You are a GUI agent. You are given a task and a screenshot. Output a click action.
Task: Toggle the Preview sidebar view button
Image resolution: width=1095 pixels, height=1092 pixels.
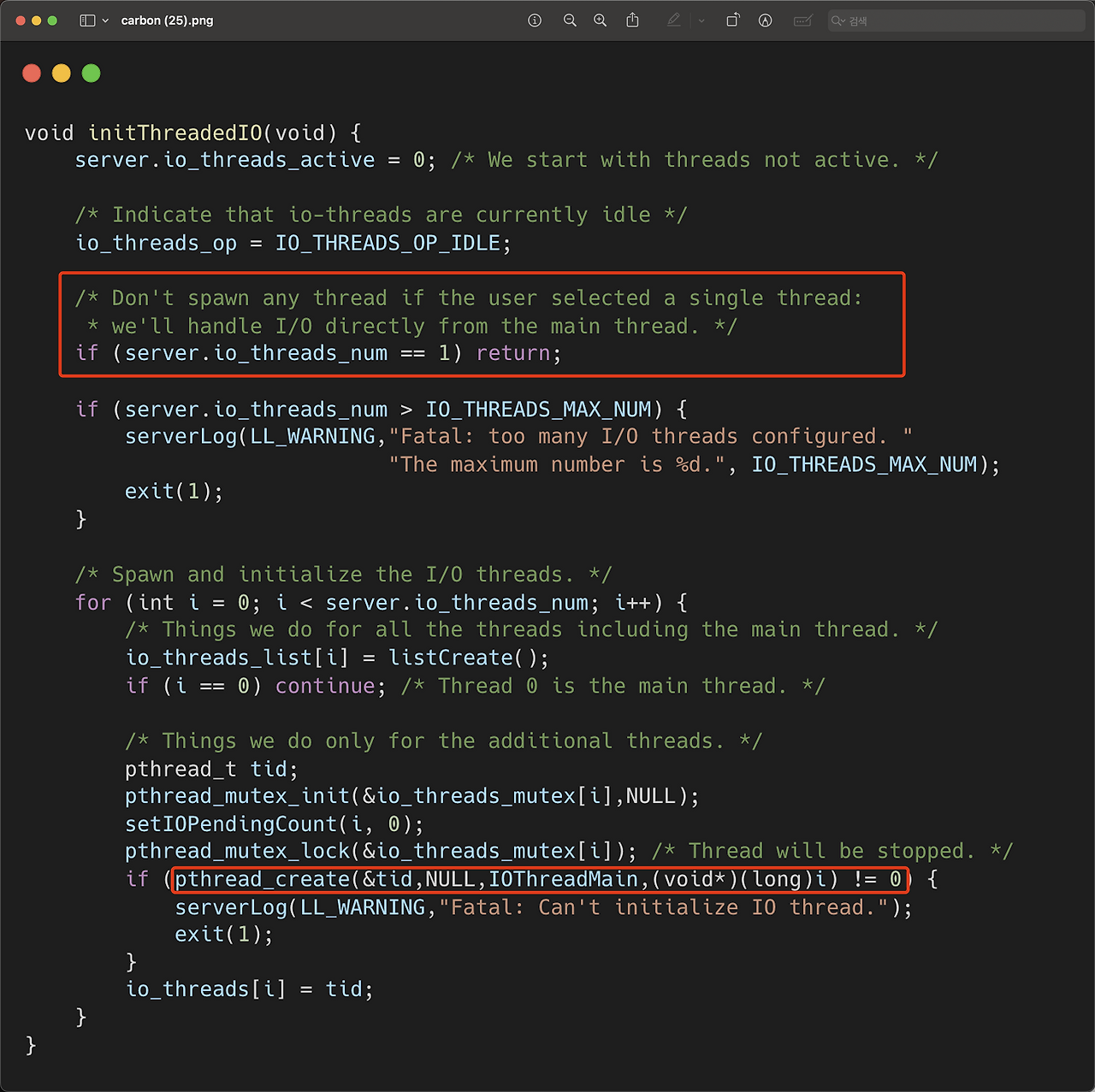87,21
